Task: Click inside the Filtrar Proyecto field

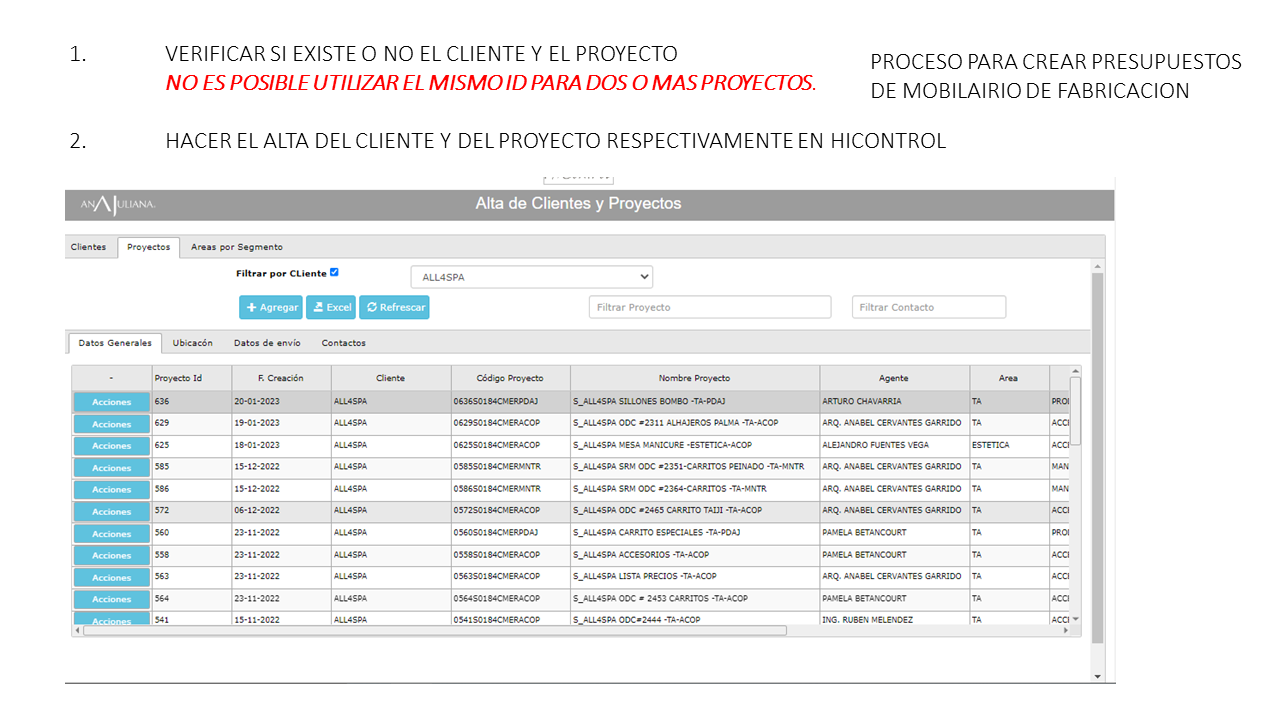Action: click(x=710, y=307)
